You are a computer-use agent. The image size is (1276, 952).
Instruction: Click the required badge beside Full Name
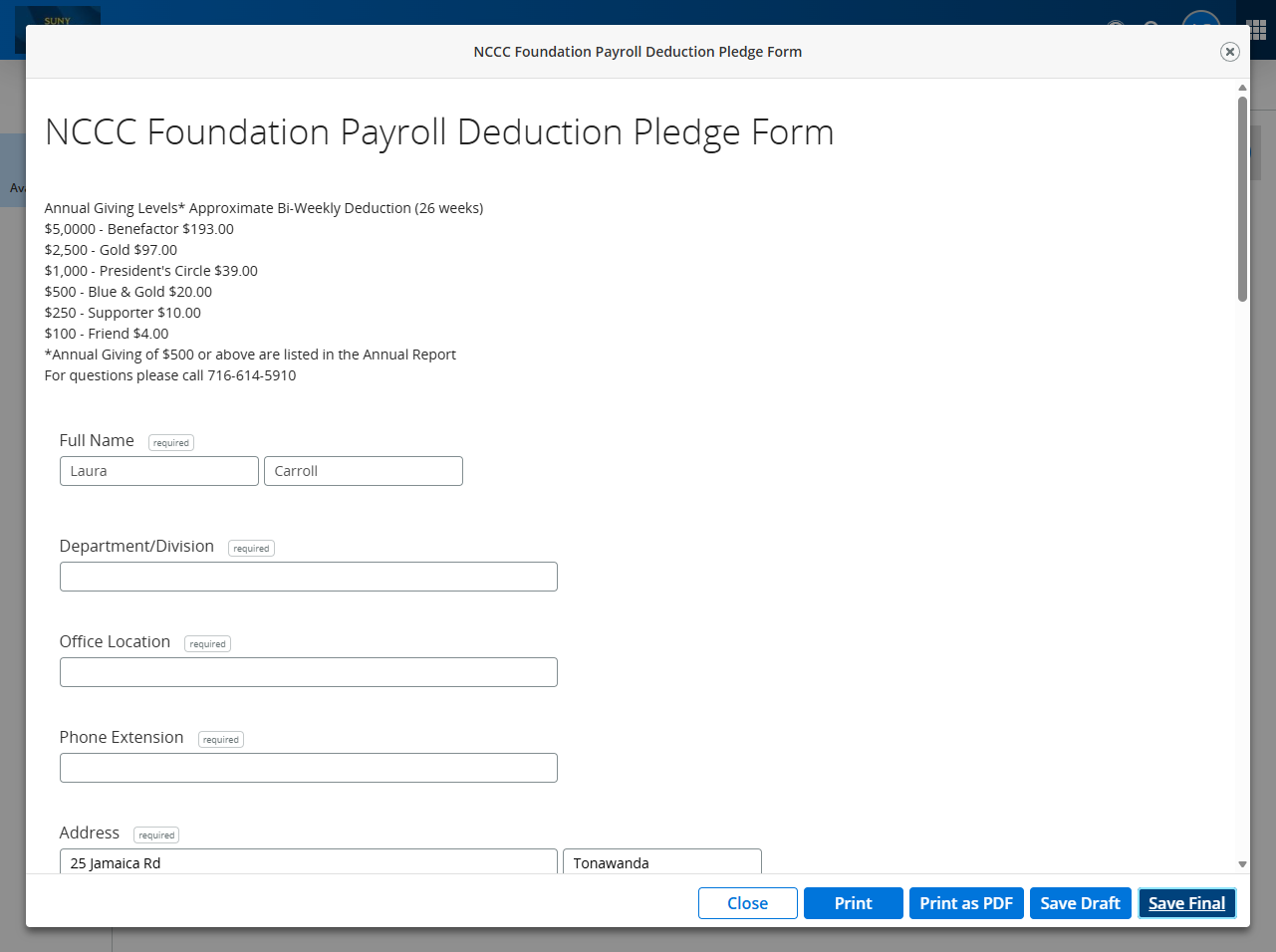click(171, 443)
